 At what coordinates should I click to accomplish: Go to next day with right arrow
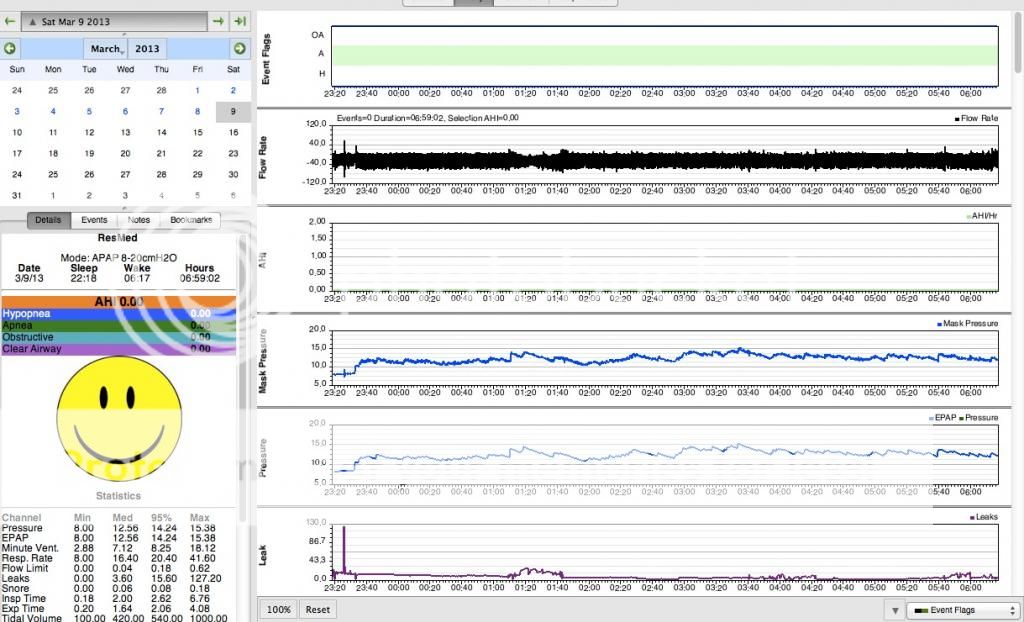tap(218, 21)
